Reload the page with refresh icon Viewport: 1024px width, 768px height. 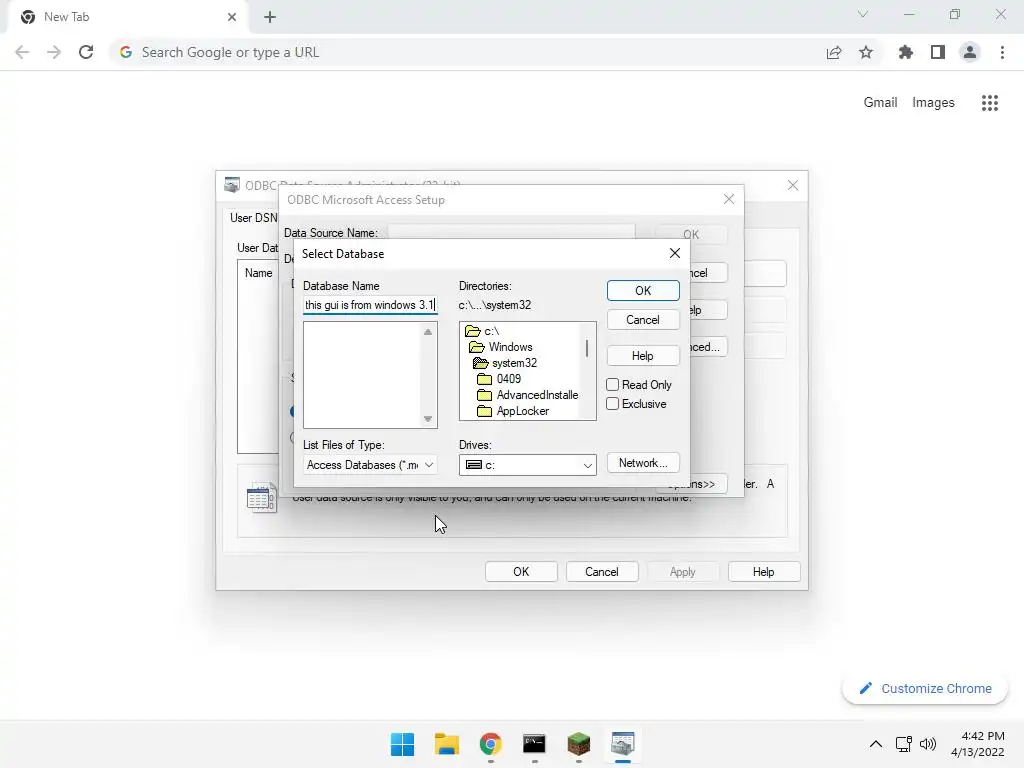pyautogui.click(x=86, y=52)
